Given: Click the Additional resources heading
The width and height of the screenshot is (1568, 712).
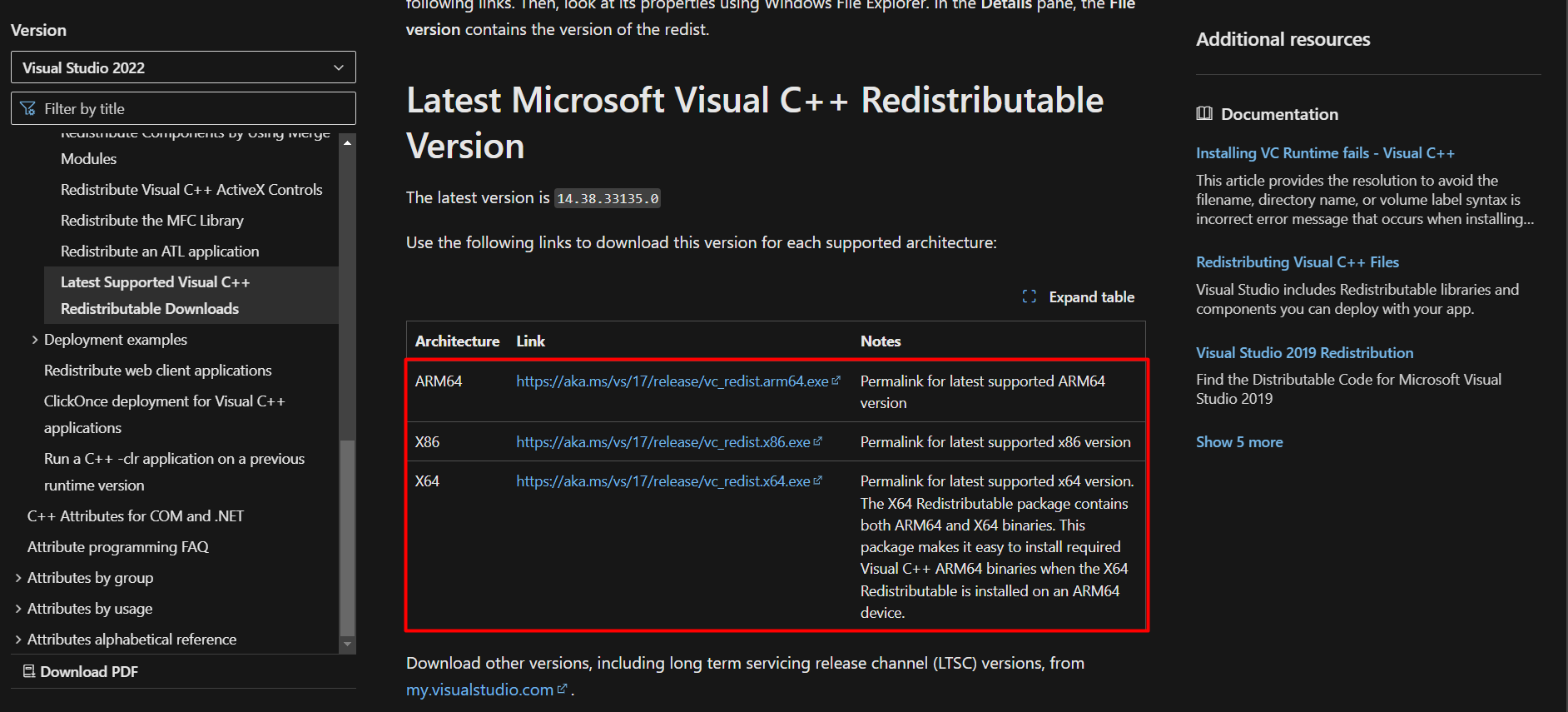Looking at the screenshot, I should point(1283,39).
